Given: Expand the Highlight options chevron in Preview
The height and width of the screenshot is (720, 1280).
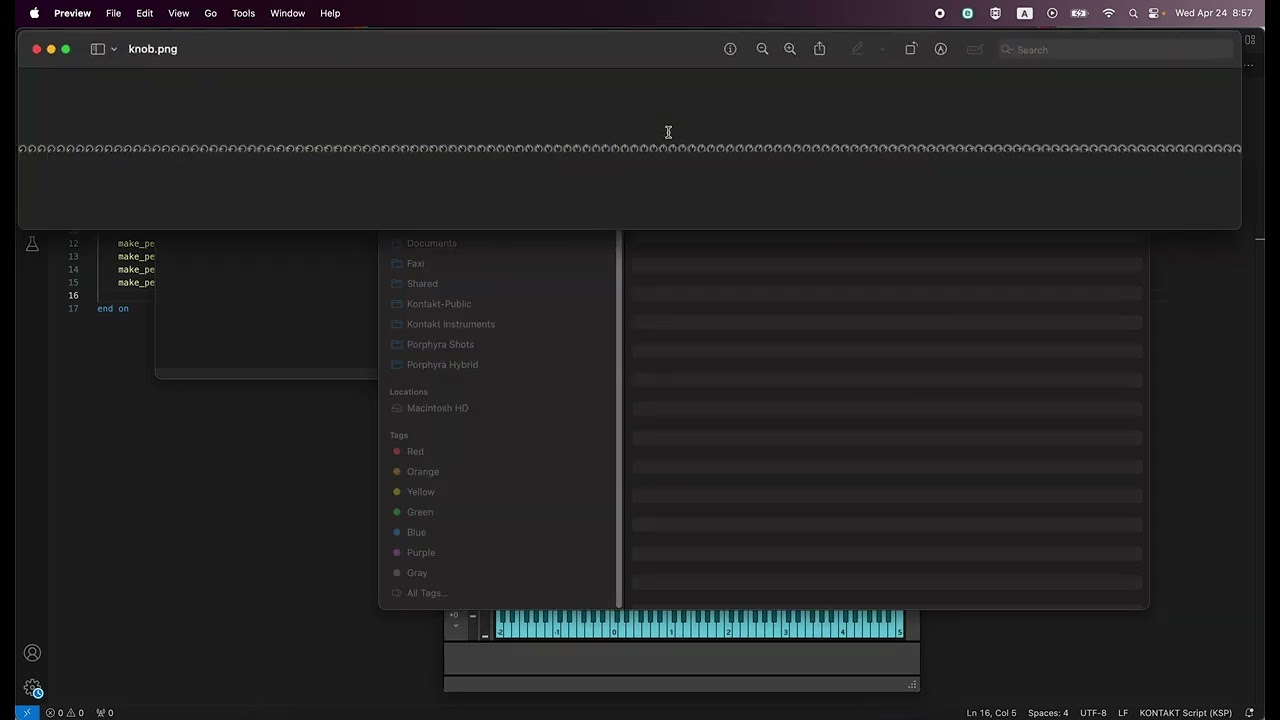Looking at the screenshot, I should point(882,49).
